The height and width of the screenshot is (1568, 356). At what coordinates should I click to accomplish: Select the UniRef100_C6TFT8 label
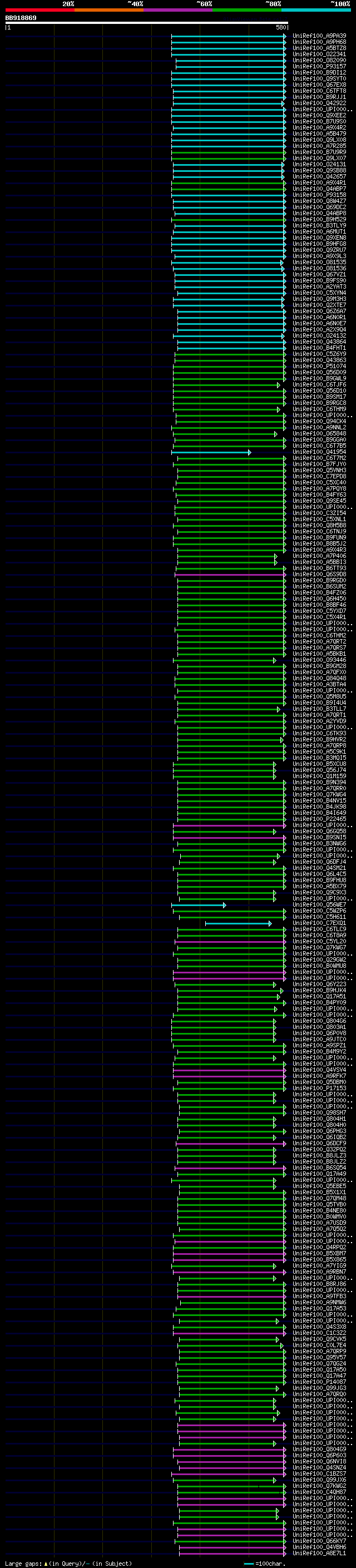pos(319,91)
